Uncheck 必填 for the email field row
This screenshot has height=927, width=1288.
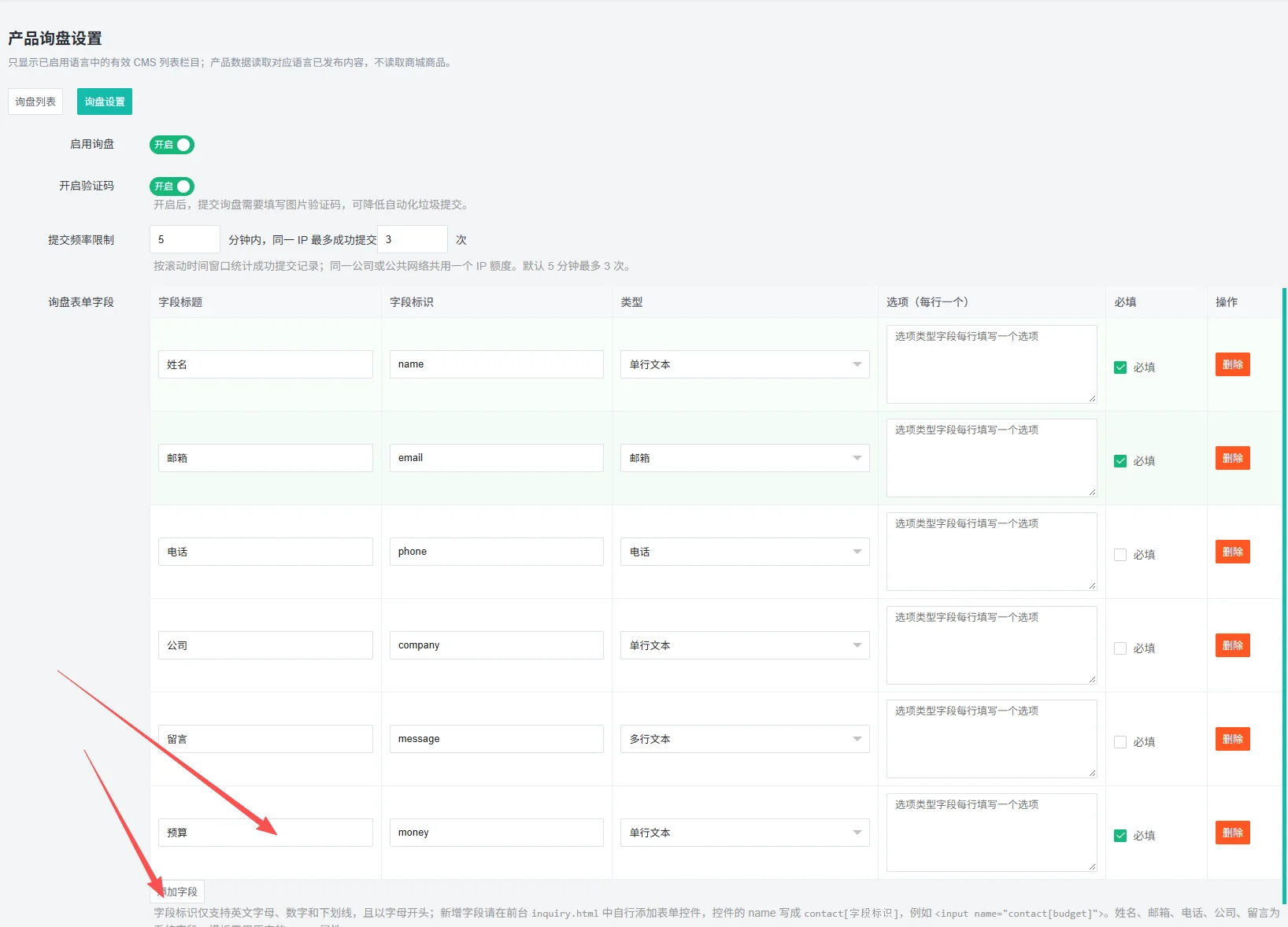[x=1120, y=461]
